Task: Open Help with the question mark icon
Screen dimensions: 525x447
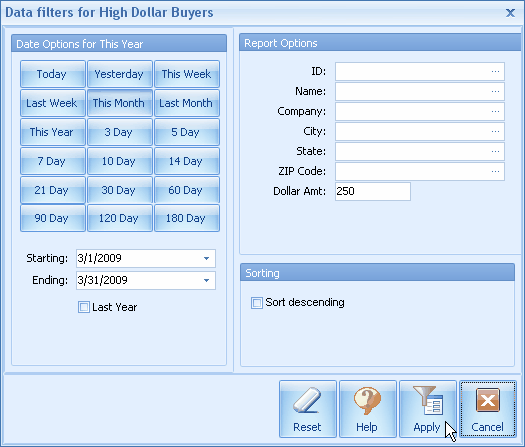Action: pos(368,408)
